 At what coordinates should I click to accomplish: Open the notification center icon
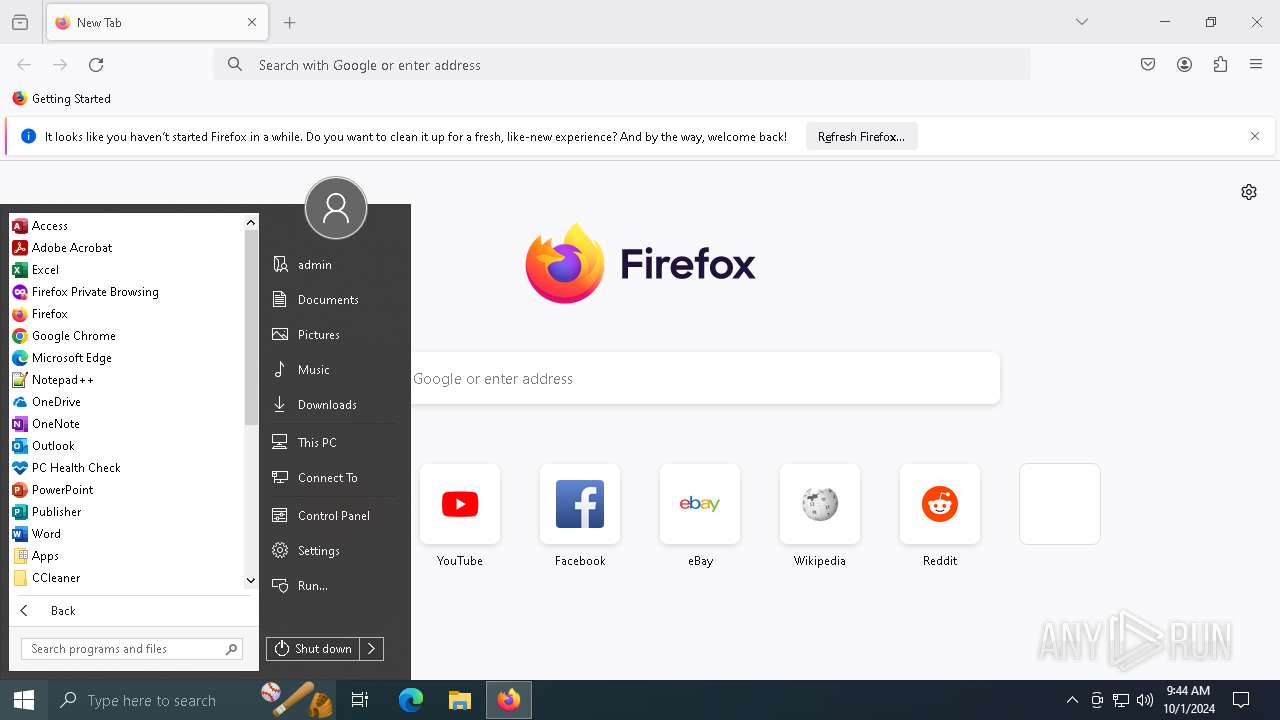click(x=1241, y=700)
